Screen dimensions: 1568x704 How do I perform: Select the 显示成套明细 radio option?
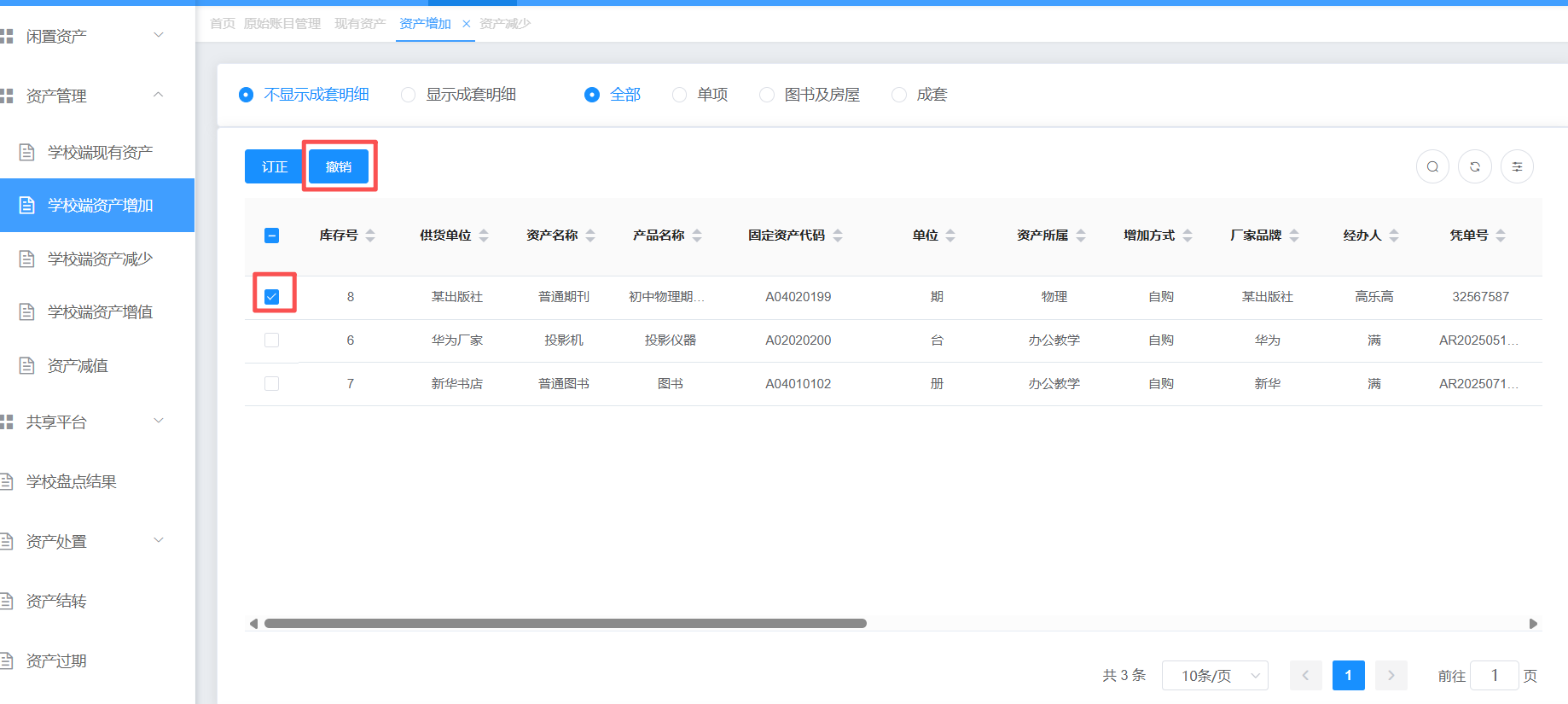pos(409,95)
